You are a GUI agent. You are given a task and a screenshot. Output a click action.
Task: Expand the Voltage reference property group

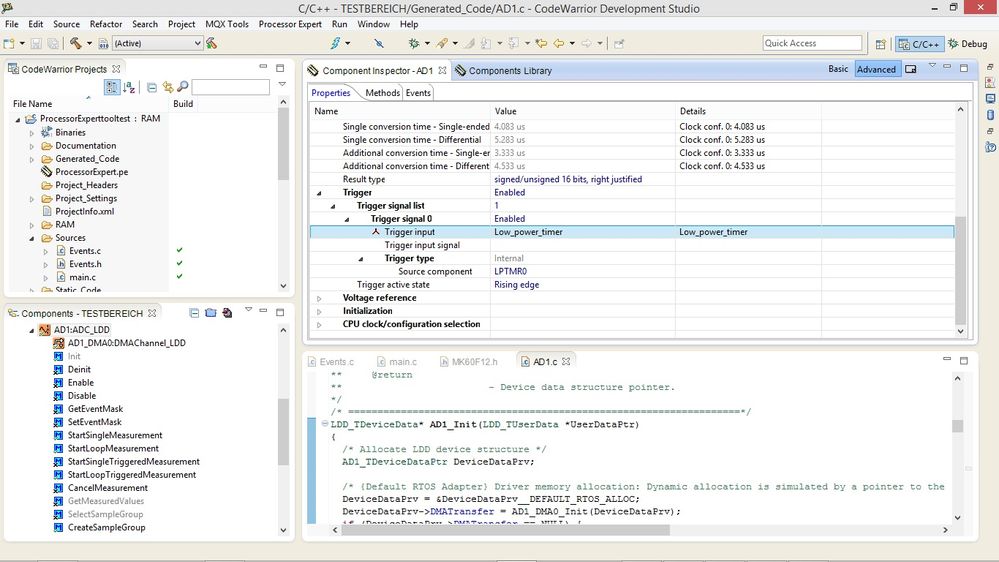(x=319, y=298)
